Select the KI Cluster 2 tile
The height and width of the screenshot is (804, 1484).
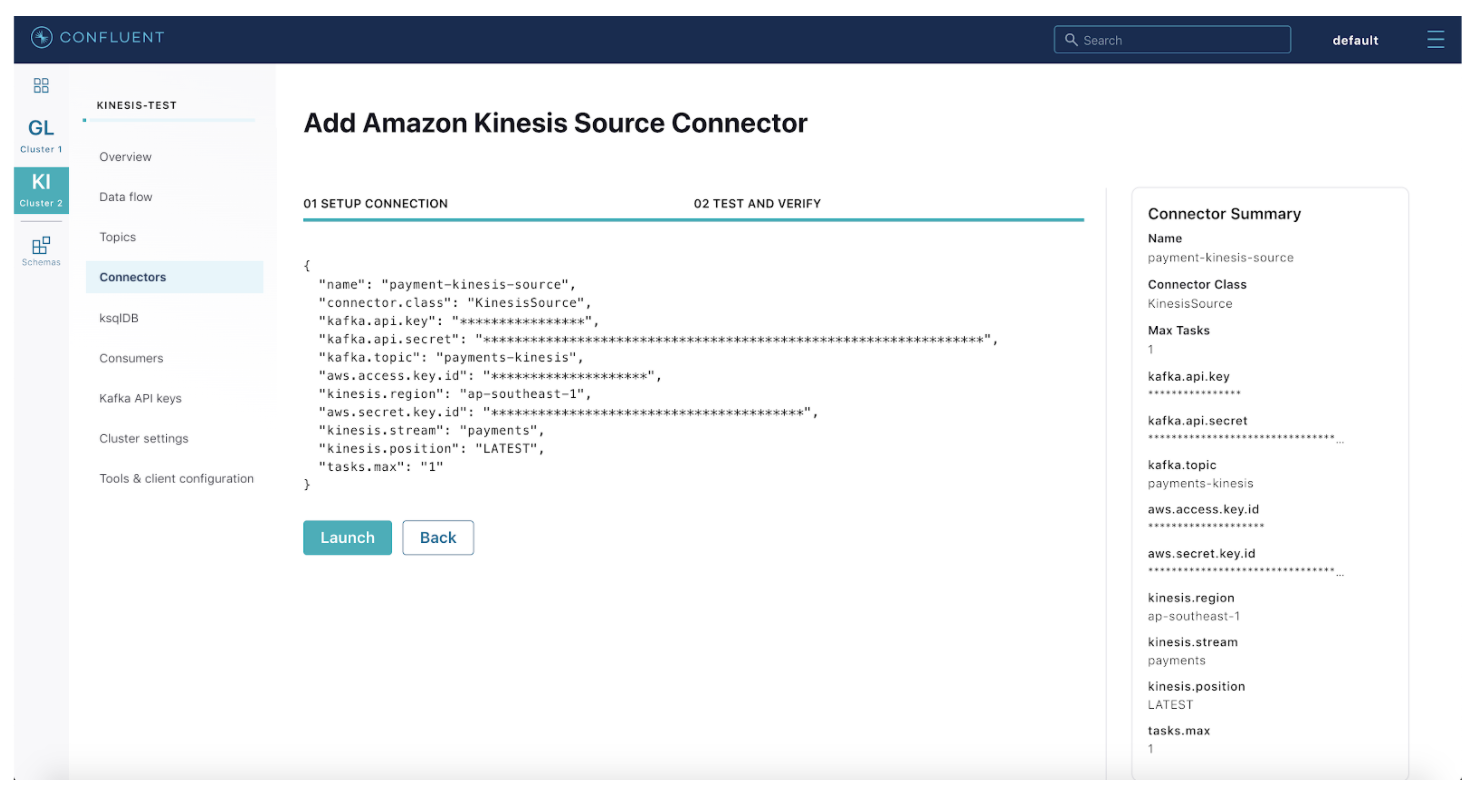41,190
